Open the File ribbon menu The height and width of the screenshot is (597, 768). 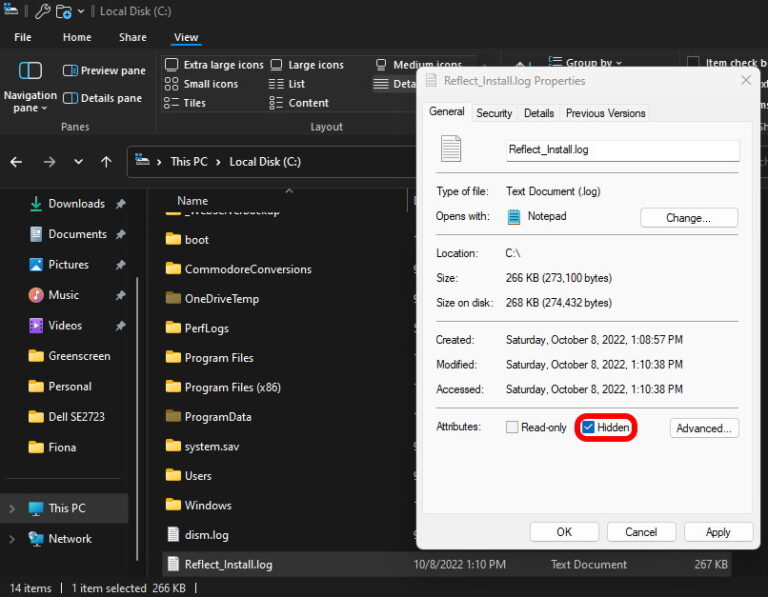coord(22,37)
